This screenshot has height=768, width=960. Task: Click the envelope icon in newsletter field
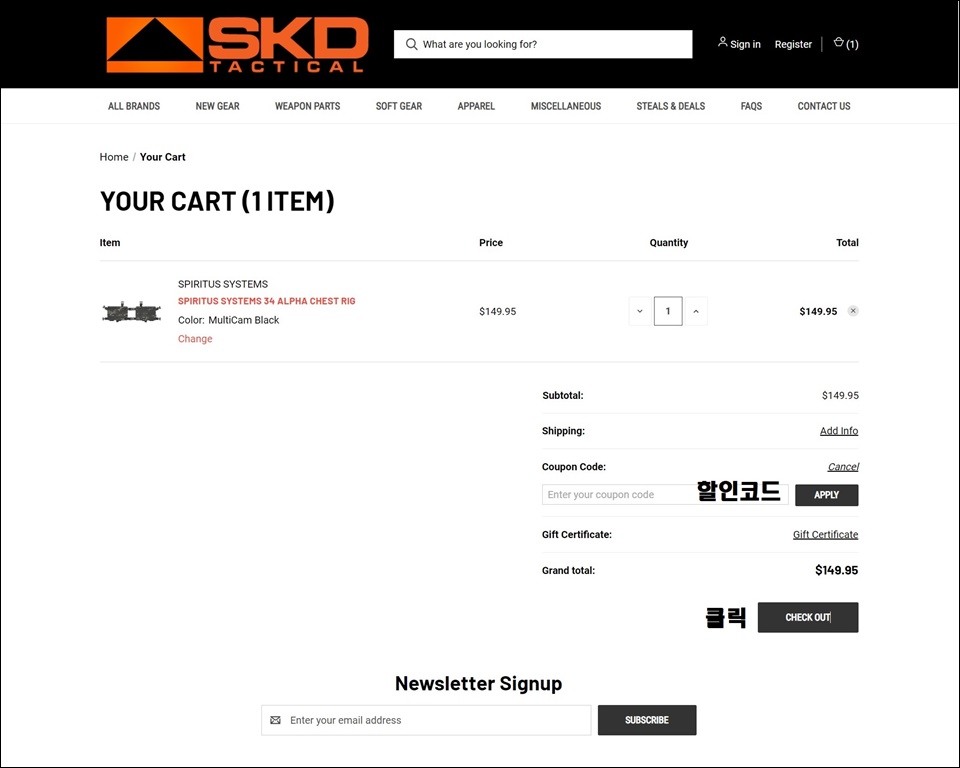[276, 720]
